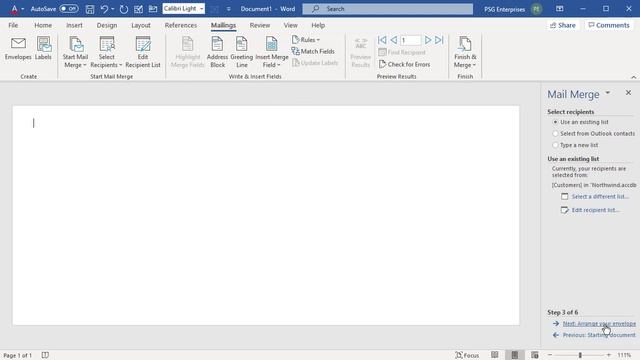Click the 111% zoom level
This screenshot has height=360, width=640.
tap(624, 355)
